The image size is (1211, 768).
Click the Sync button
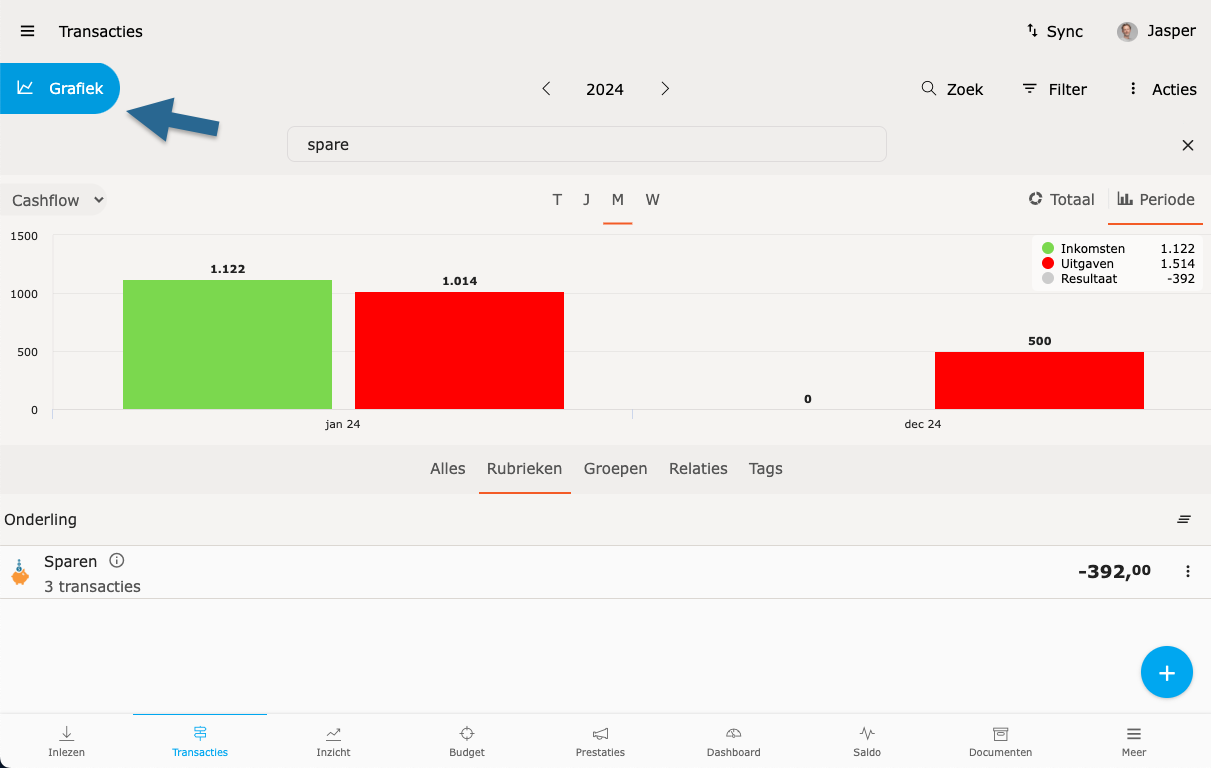(x=1055, y=31)
